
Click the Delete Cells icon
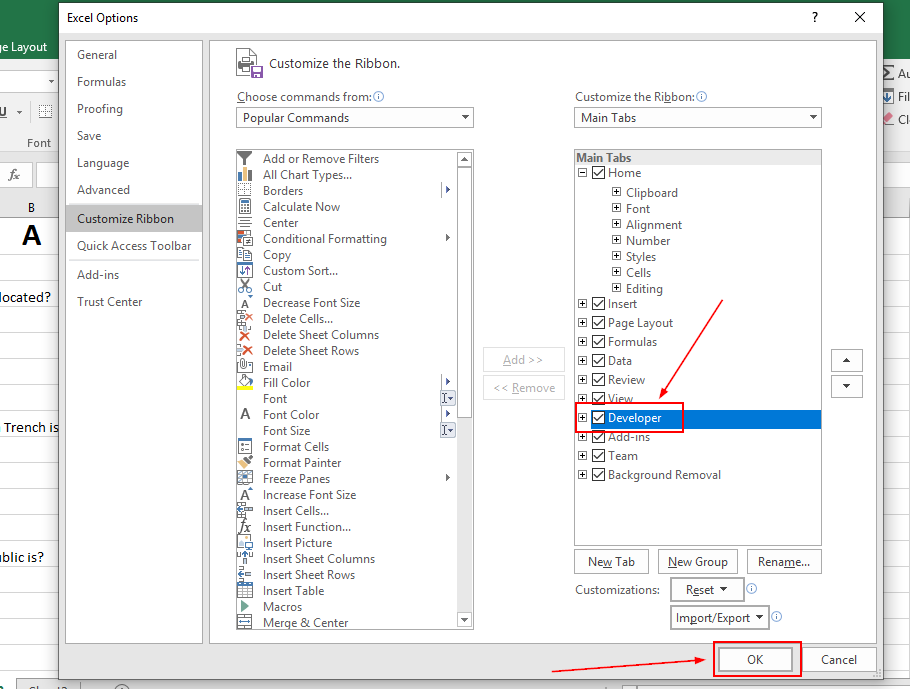click(x=245, y=319)
